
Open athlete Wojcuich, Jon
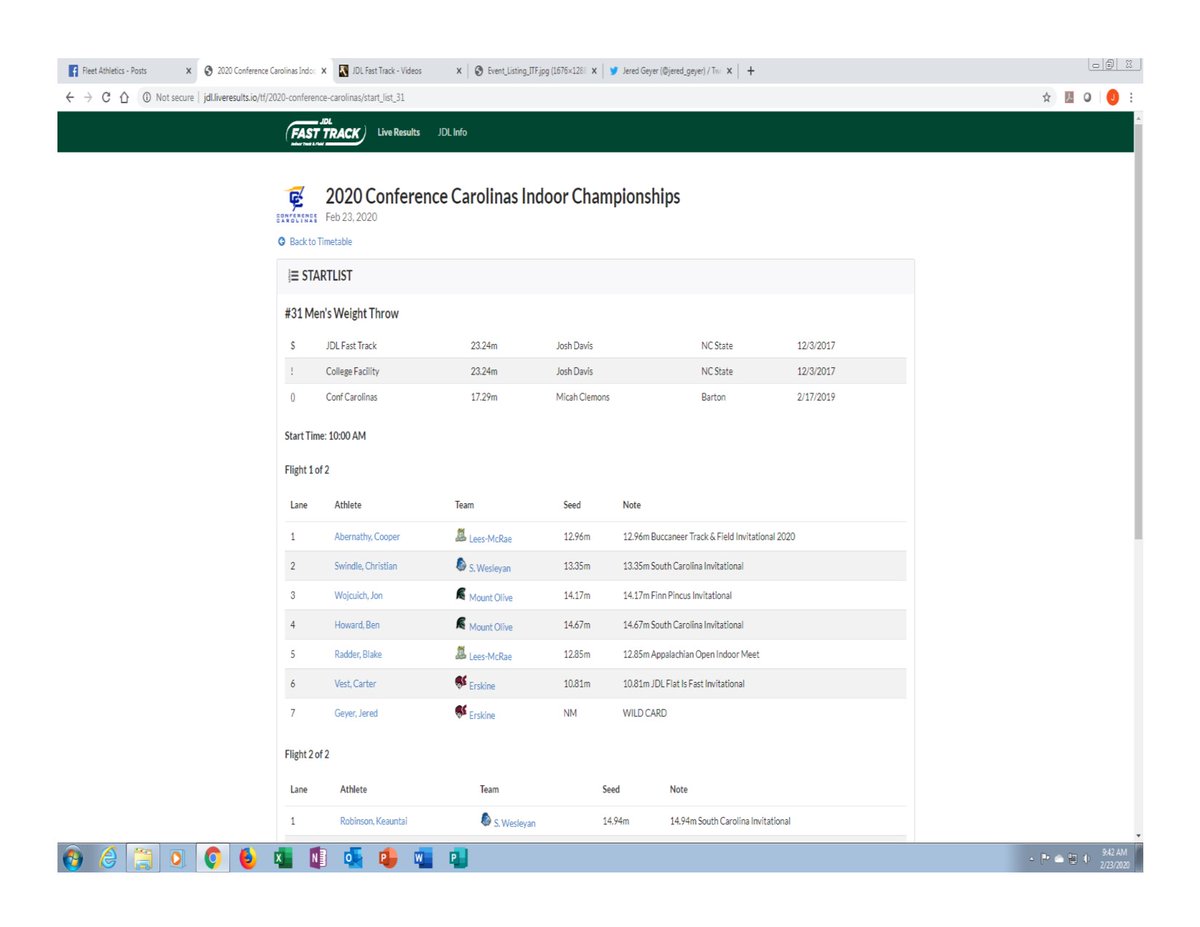(x=358, y=595)
